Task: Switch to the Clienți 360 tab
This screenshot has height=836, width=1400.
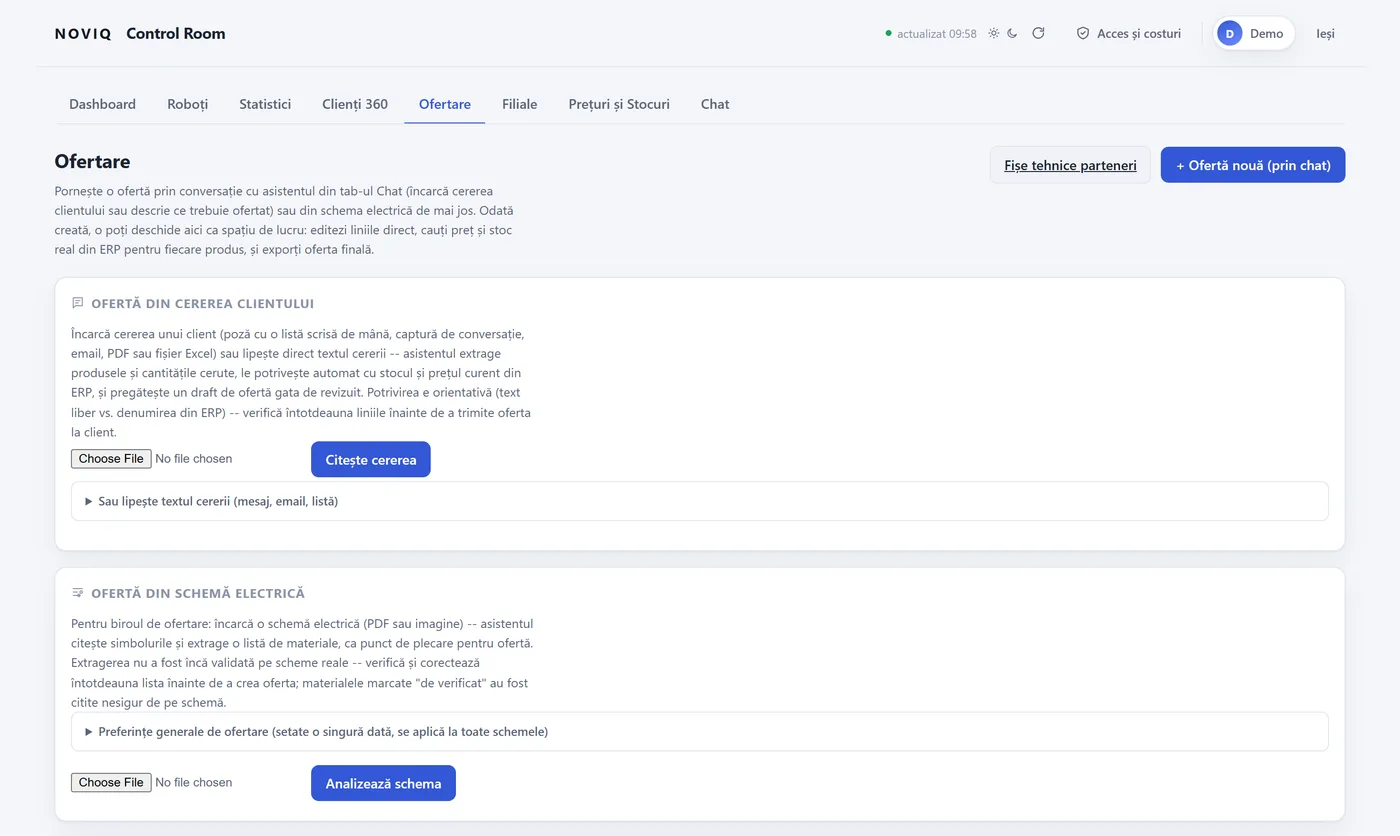Action: pyautogui.click(x=355, y=104)
